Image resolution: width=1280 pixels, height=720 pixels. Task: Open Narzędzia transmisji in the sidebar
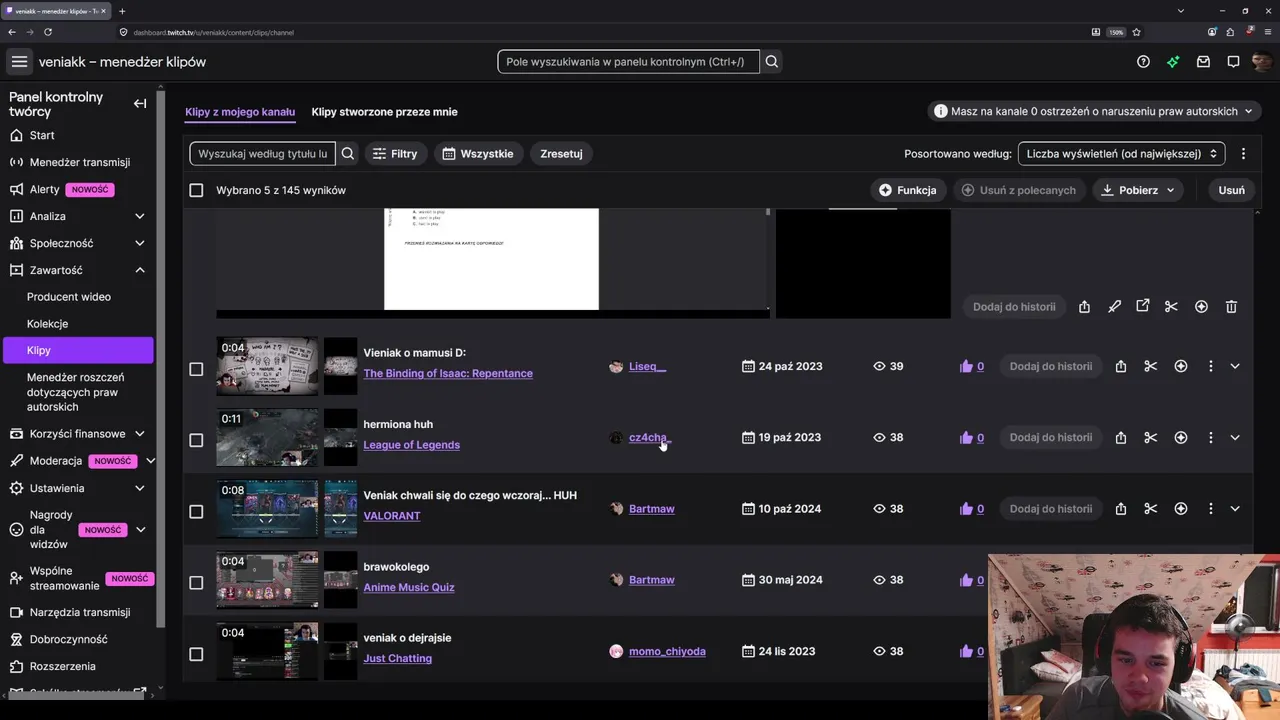coord(80,612)
